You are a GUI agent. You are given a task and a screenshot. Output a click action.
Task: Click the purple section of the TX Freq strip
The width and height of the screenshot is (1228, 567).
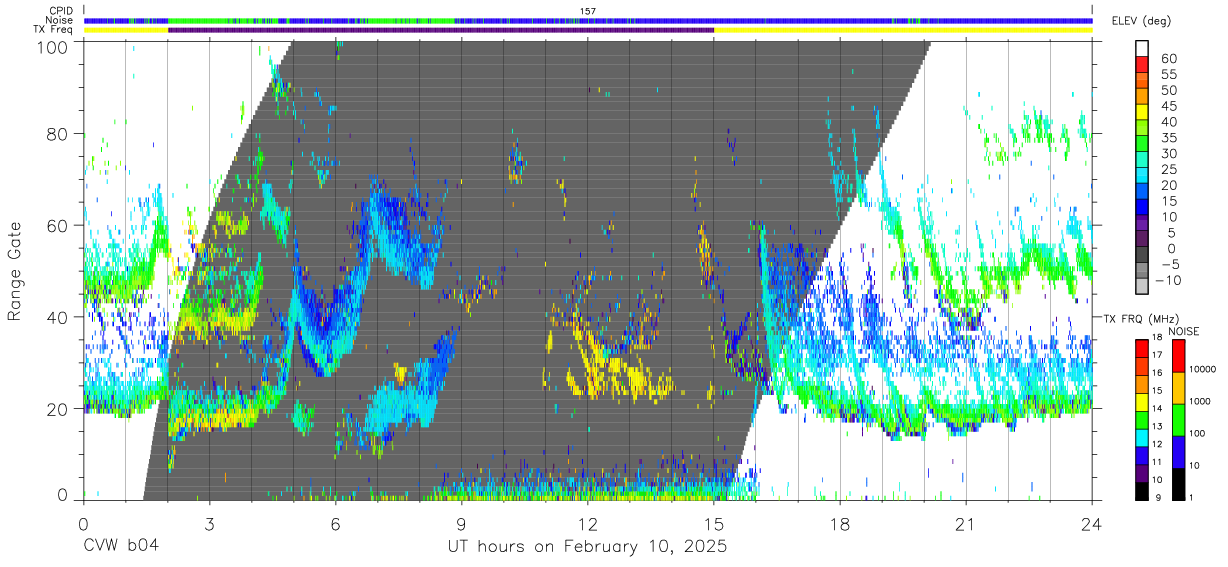pyautogui.click(x=441, y=30)
